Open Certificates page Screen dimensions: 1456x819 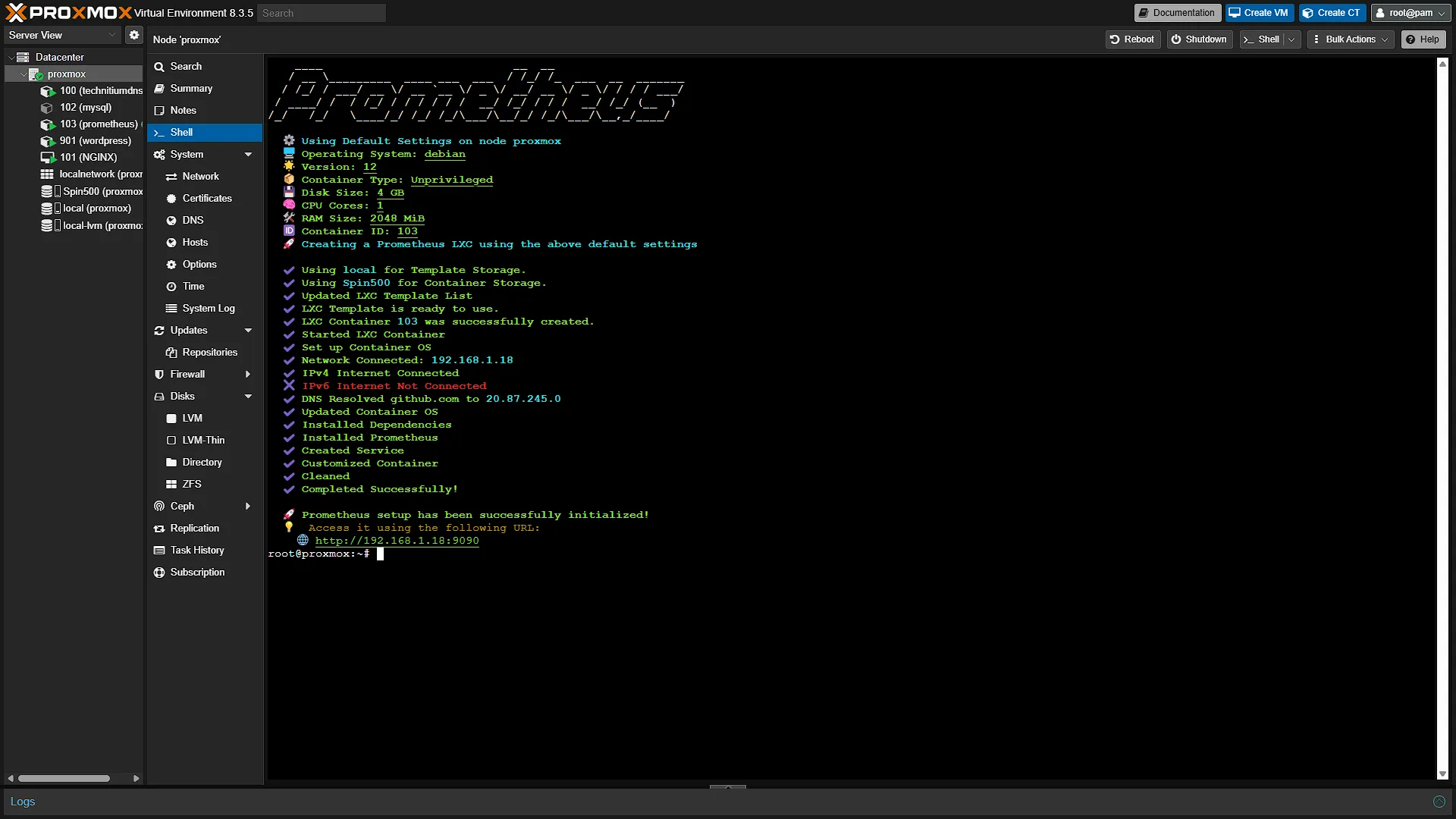[x=205, y=199]
